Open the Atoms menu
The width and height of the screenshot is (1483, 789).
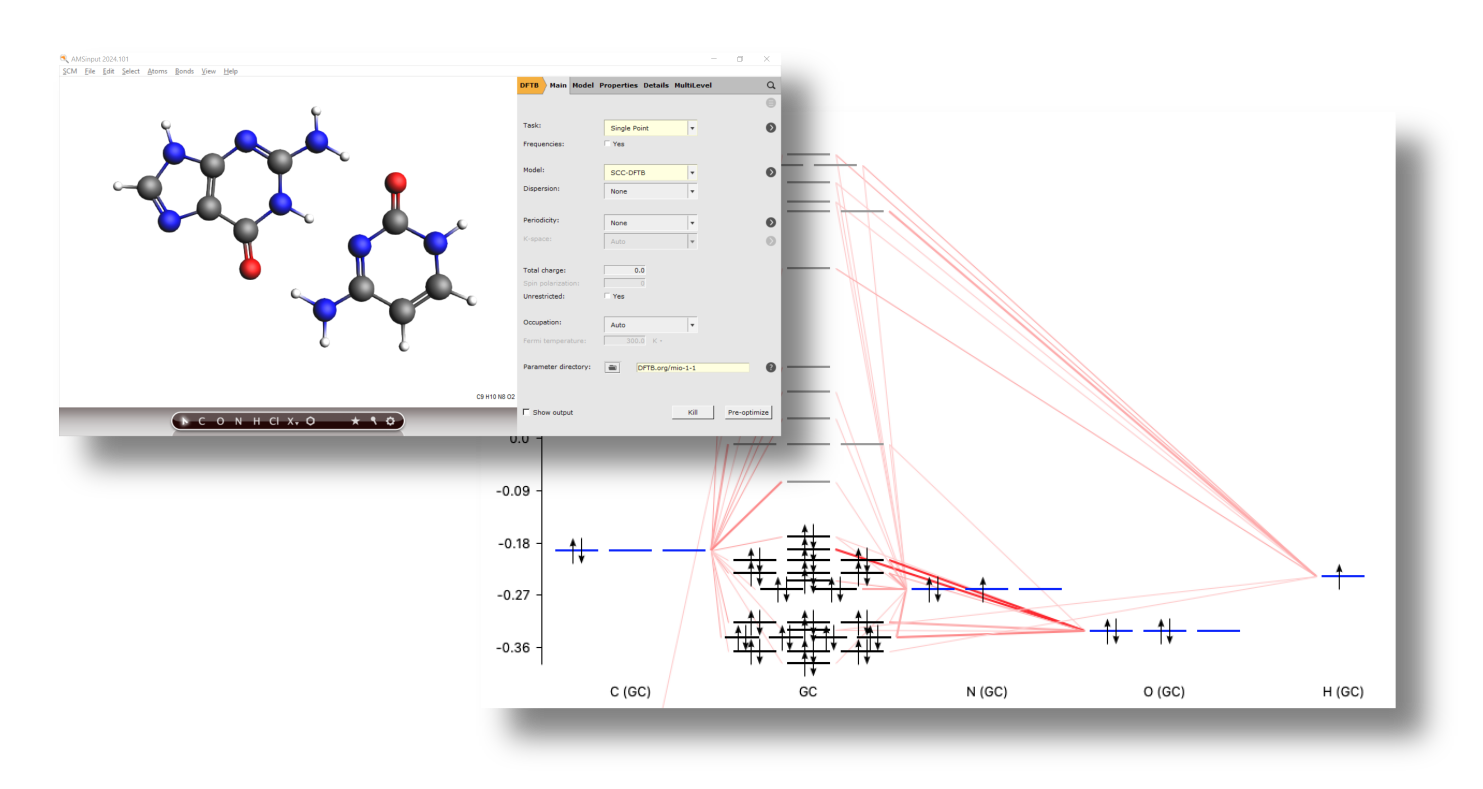157,71
